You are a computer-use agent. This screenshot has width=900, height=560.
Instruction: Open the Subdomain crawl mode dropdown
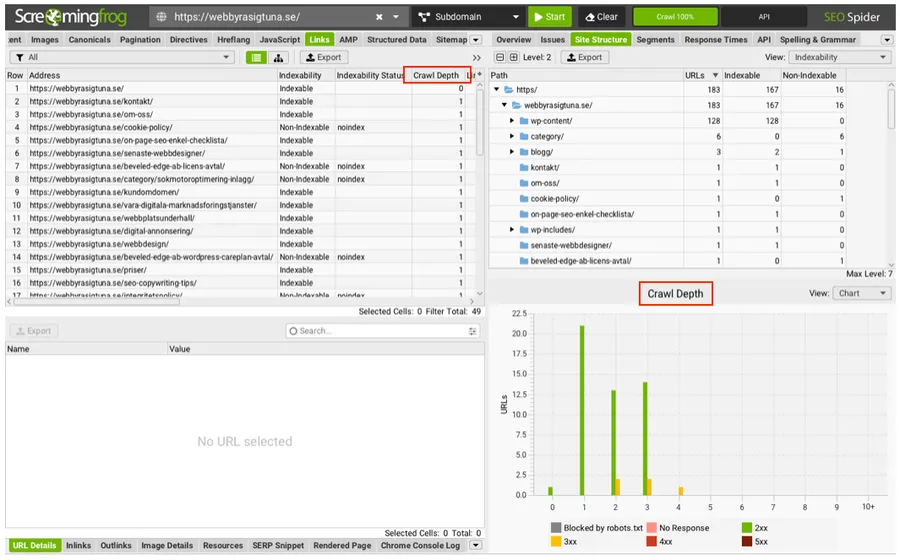(468, 17)
